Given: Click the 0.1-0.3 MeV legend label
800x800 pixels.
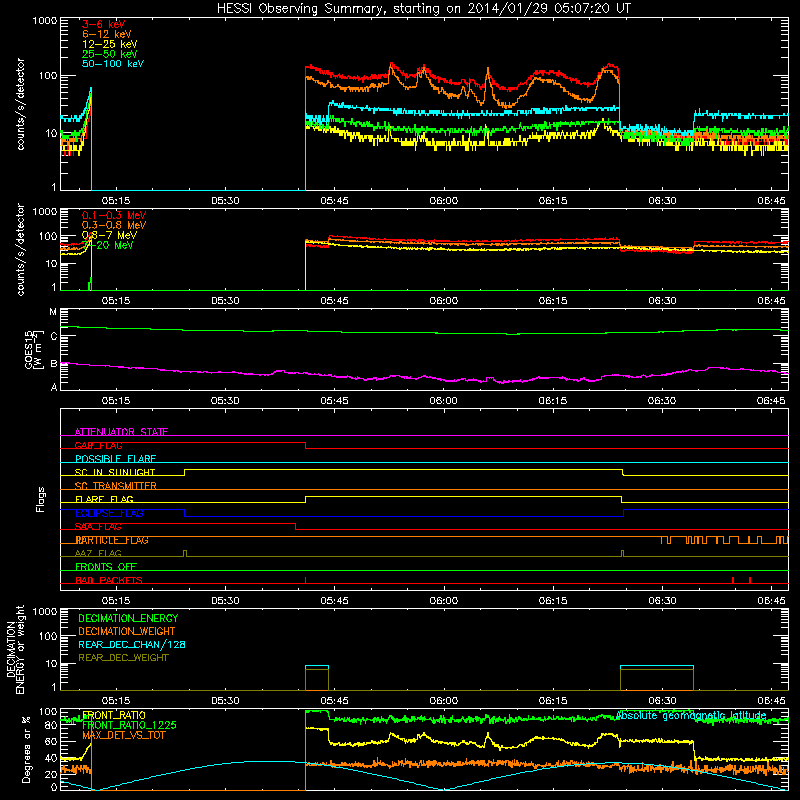Looking at the screenshot, I should [x=114, y=215].
